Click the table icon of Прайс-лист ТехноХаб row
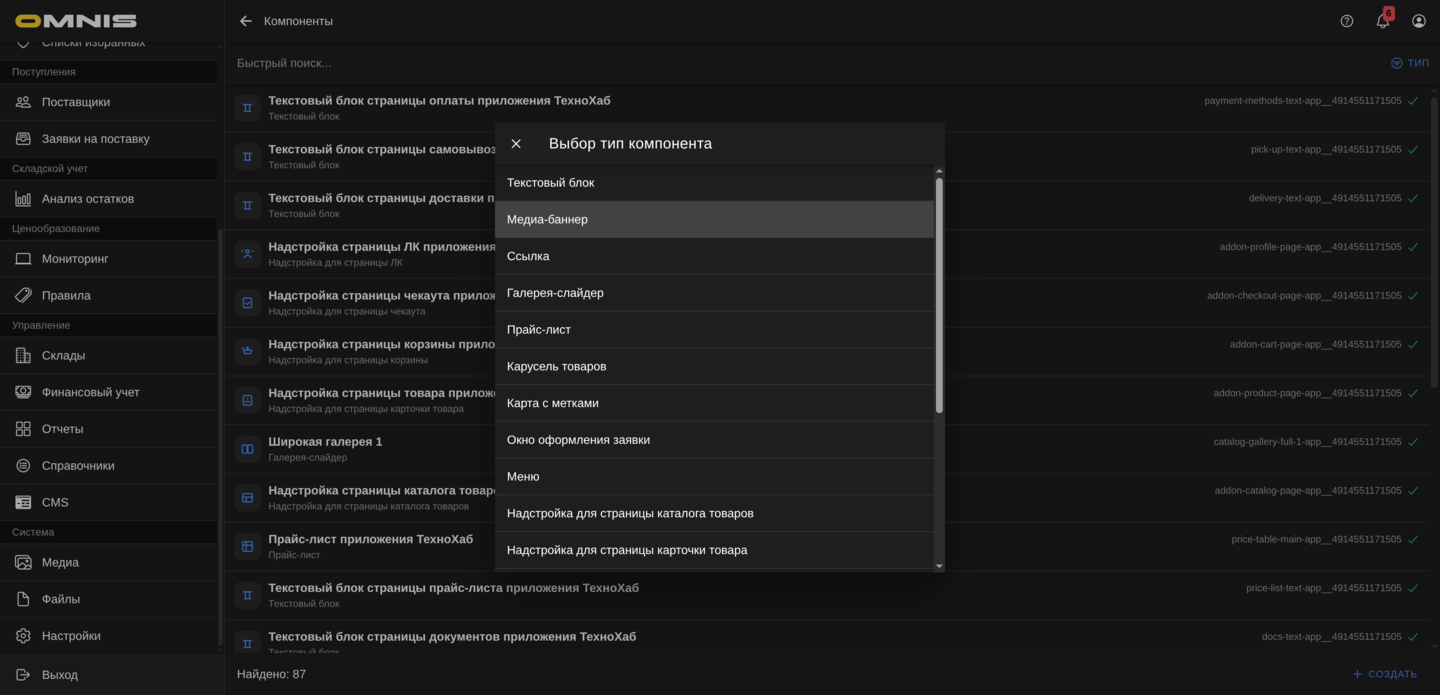Image resolution: width=1440 pixels, height=695 pixels. coord(247,546)
